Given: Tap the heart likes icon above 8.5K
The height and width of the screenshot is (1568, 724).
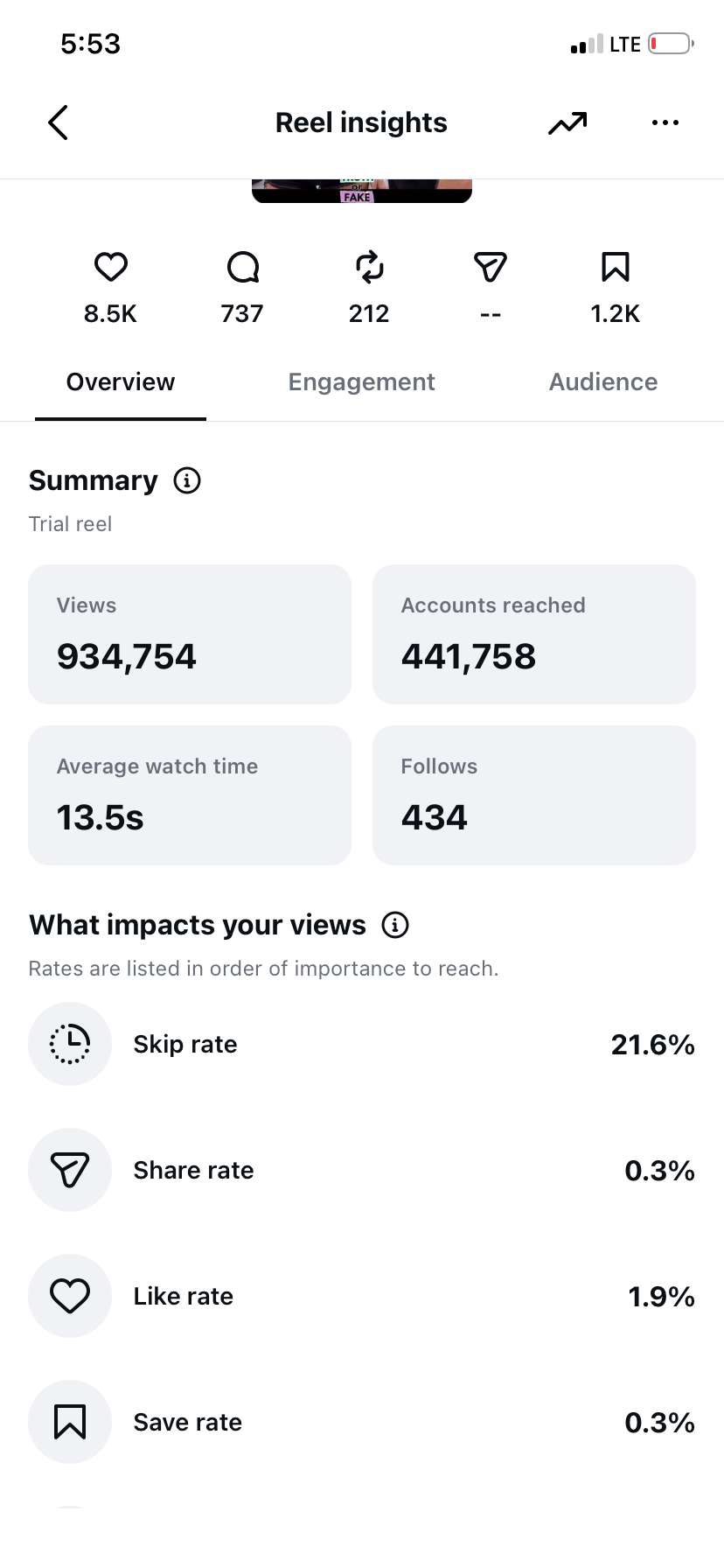Looking at the screenshot, I should [x=111, y=267].
